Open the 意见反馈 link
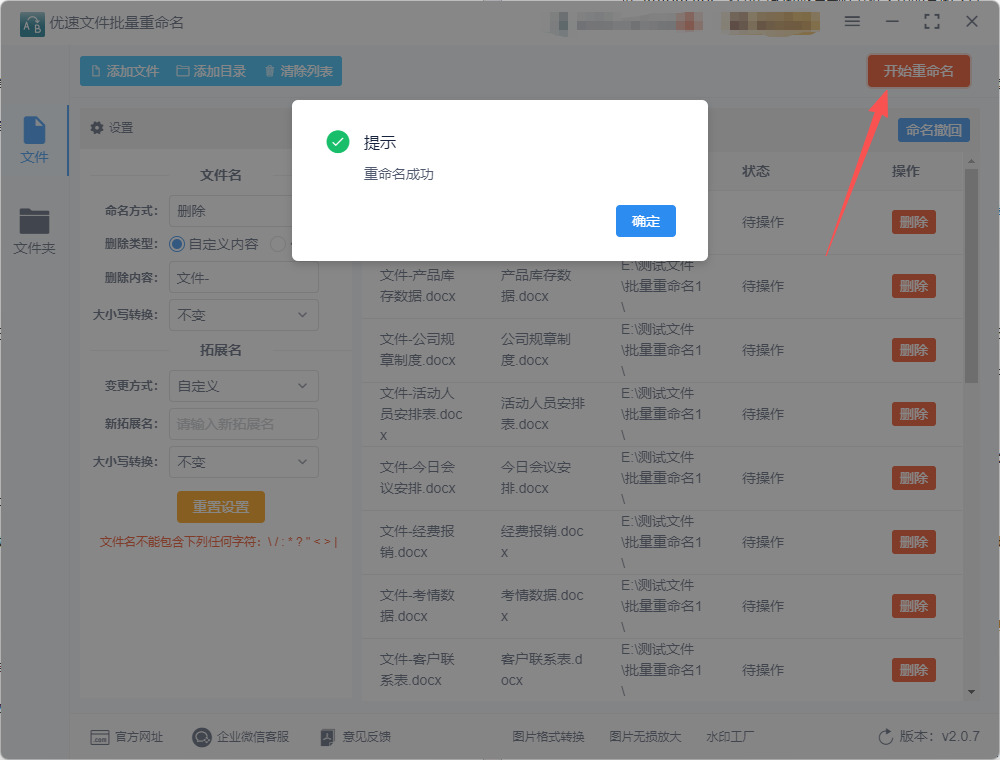Viewport: 1000px width, 760px height. click(x=355, y=737)
